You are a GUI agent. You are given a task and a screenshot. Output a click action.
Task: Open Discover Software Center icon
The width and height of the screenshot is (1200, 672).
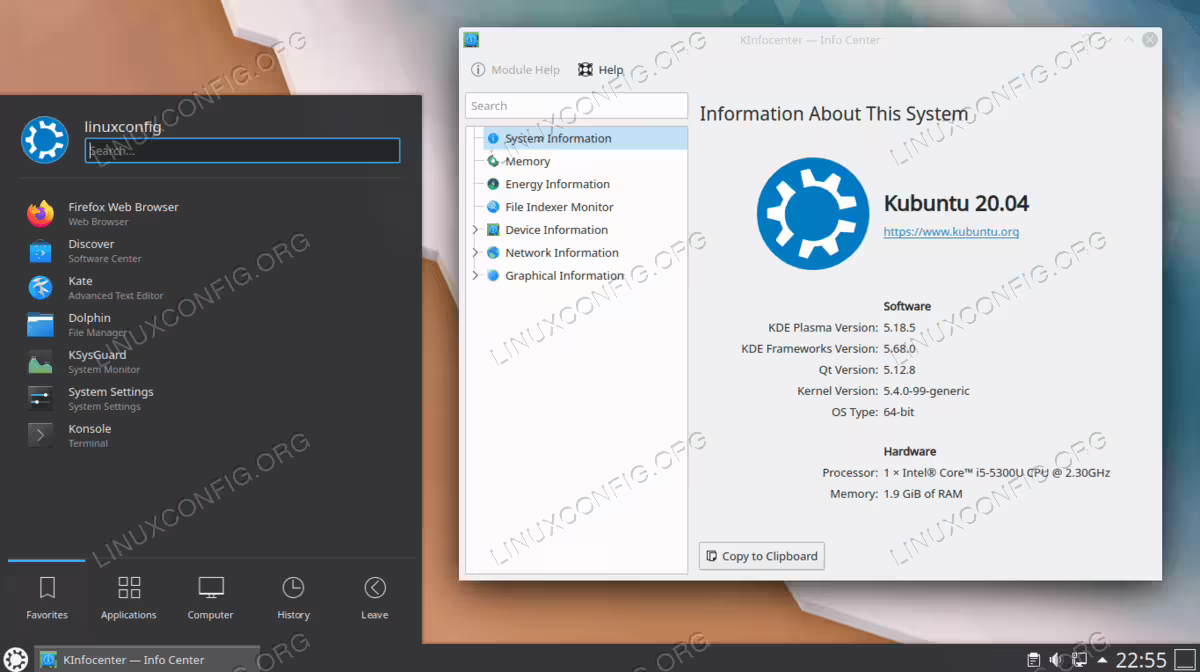coord(41,250)
